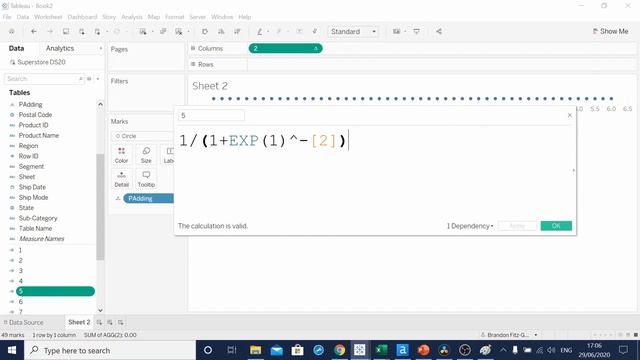Open the File menu
640x360 pixels.
(7, 17)
